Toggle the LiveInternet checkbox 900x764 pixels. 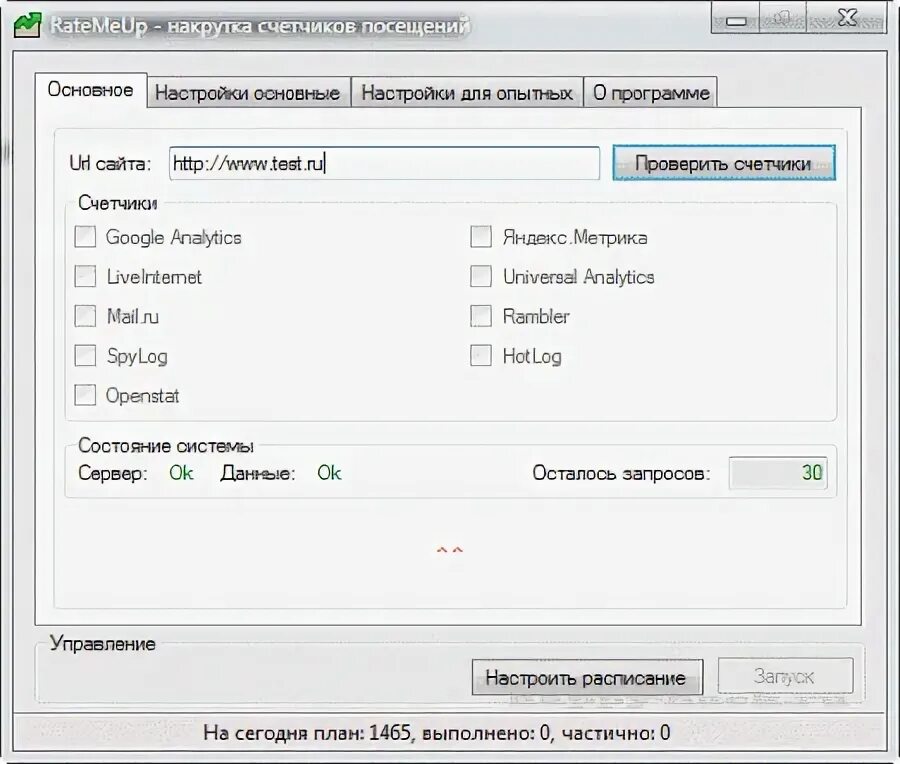point(85,277)
